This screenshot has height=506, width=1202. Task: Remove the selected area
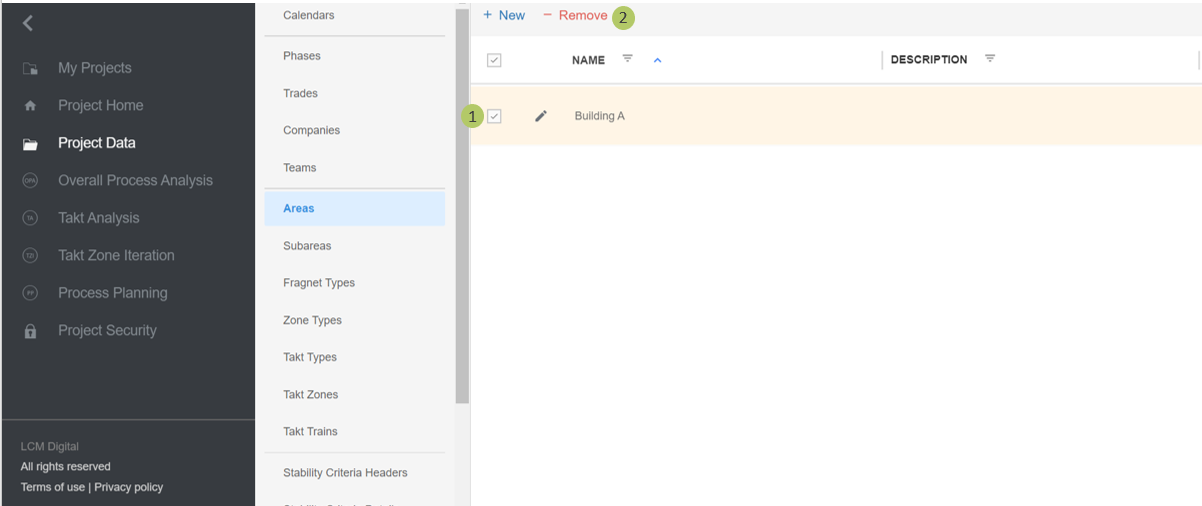coord(575,15)
